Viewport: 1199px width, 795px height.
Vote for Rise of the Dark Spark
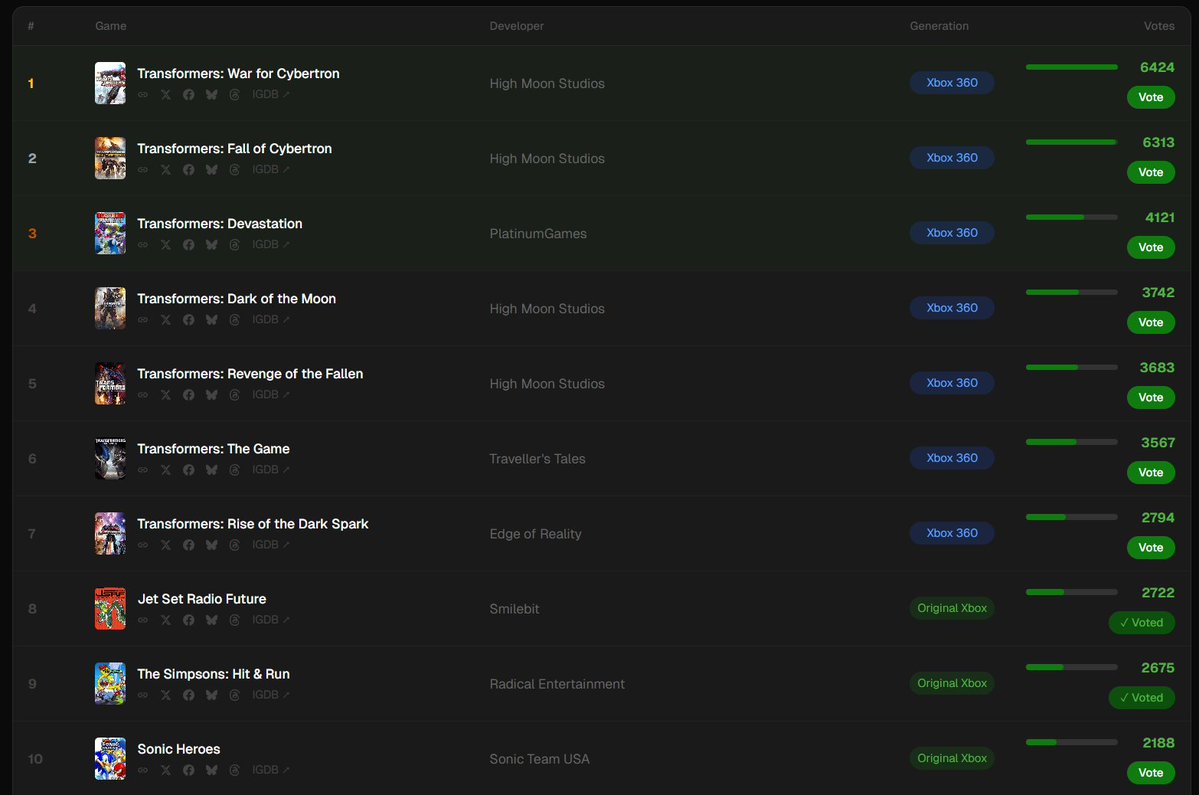pos(1151,547)
